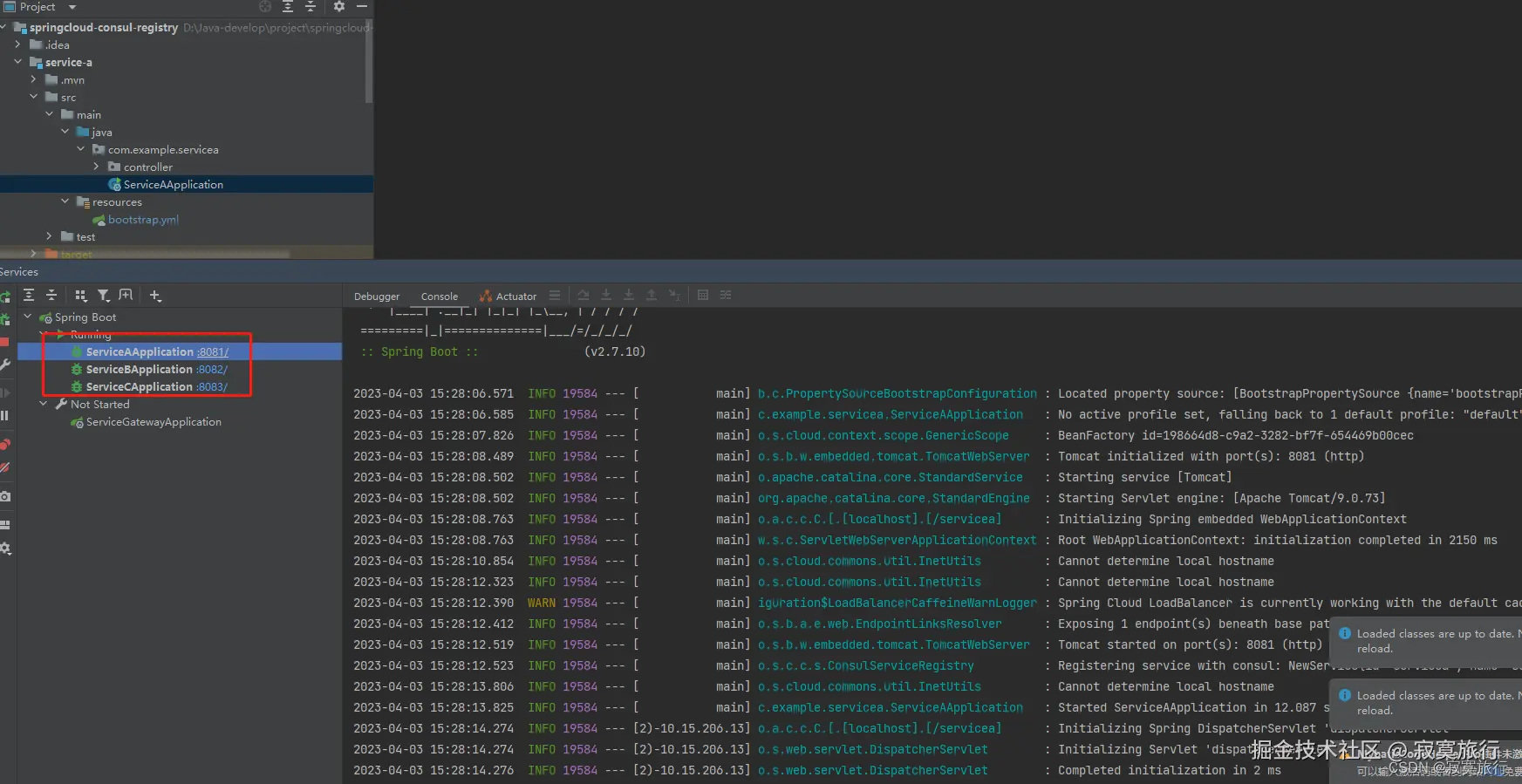Click Step Into icon in debug toolbar
Image resolution: width=1522 pixels, height=784 pixels.
point(606,296)
